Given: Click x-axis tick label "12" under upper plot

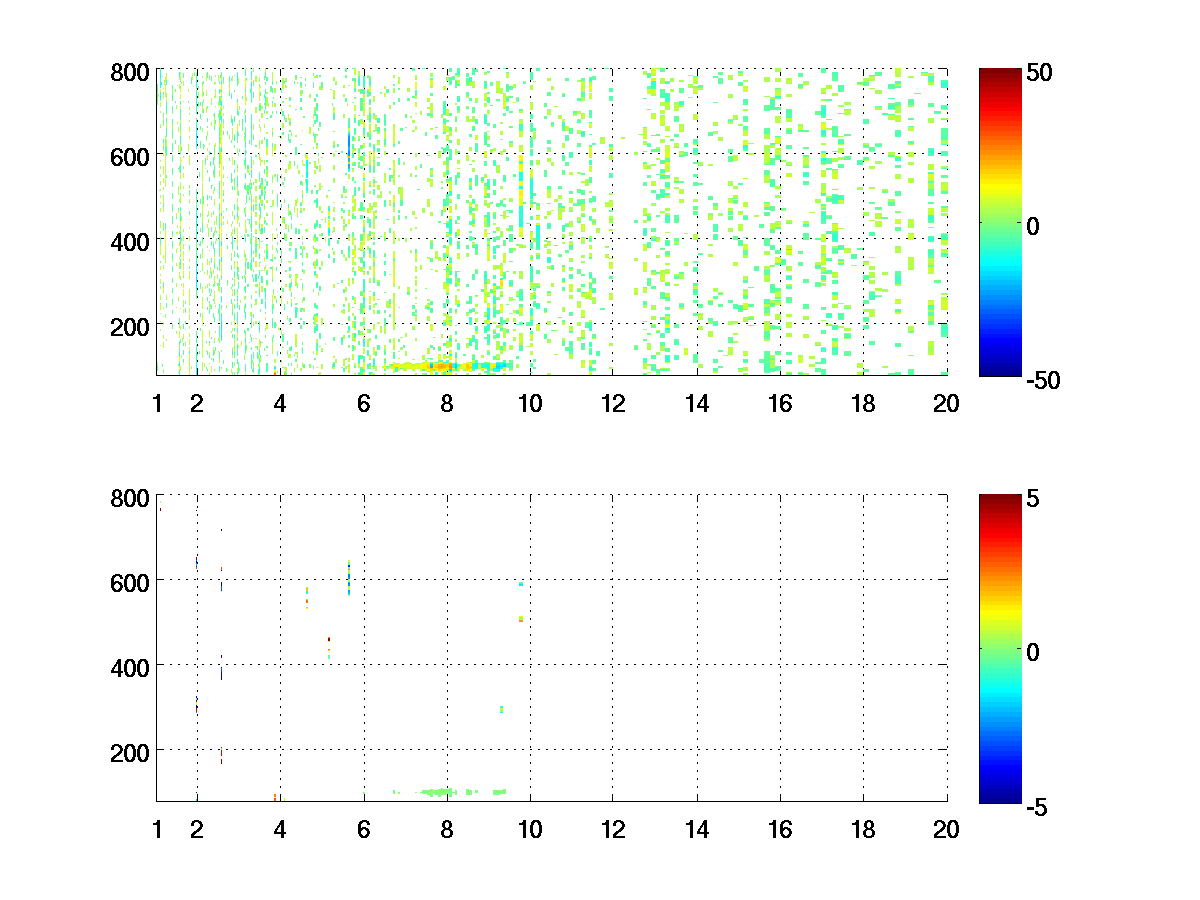Looking at the screenshot, I should coord(612,404).
